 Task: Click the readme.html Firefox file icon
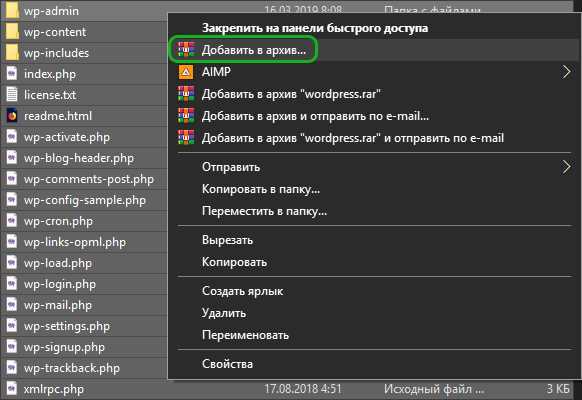point(12,116)
